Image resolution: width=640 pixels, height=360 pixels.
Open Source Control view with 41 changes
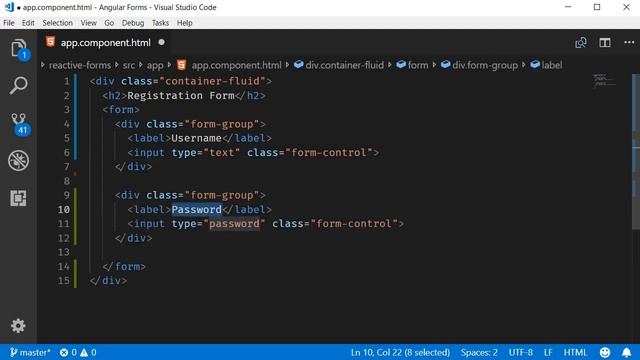[x=19, y=124]
